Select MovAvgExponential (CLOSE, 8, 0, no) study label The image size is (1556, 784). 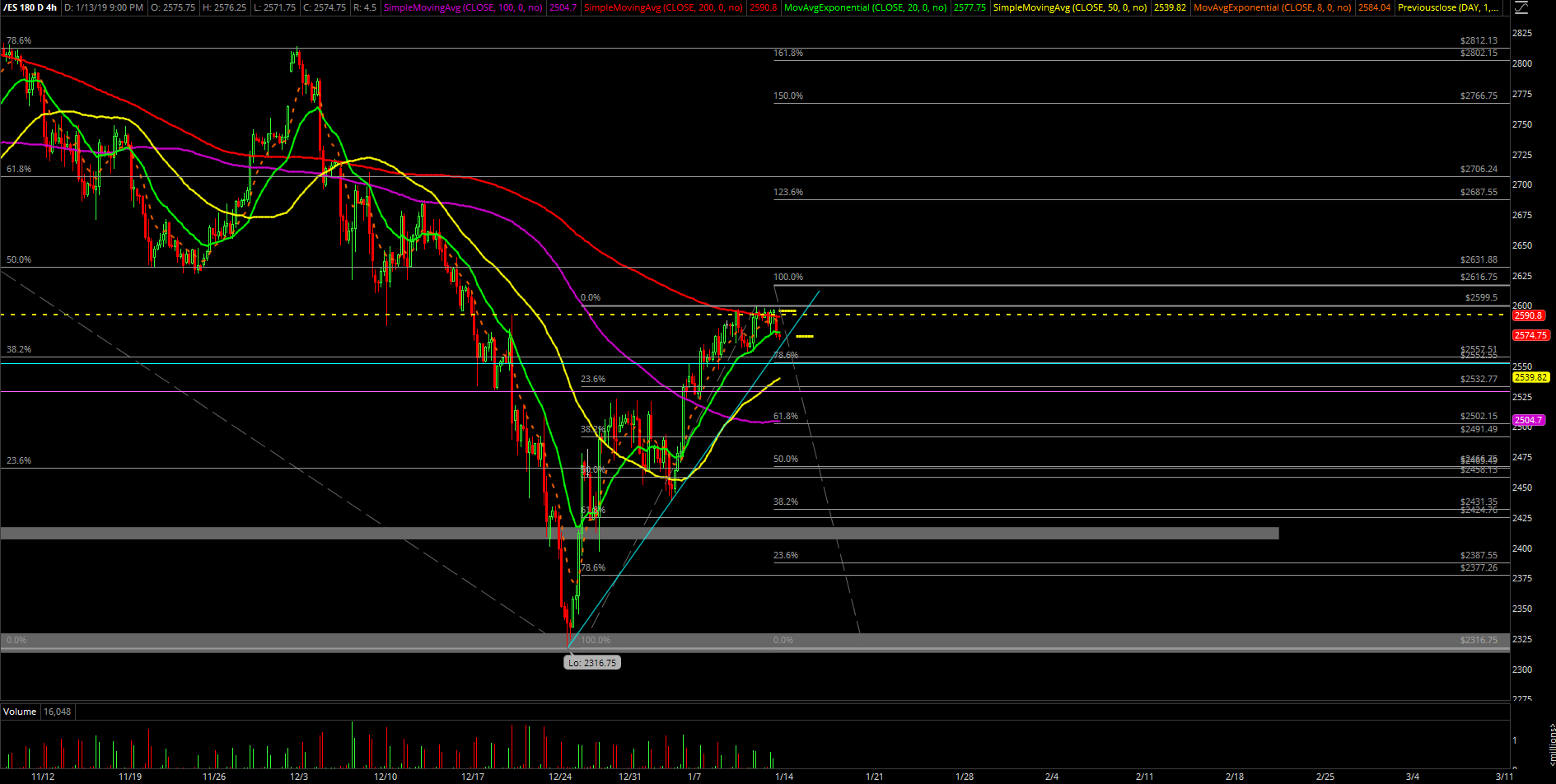point(1273,7)
